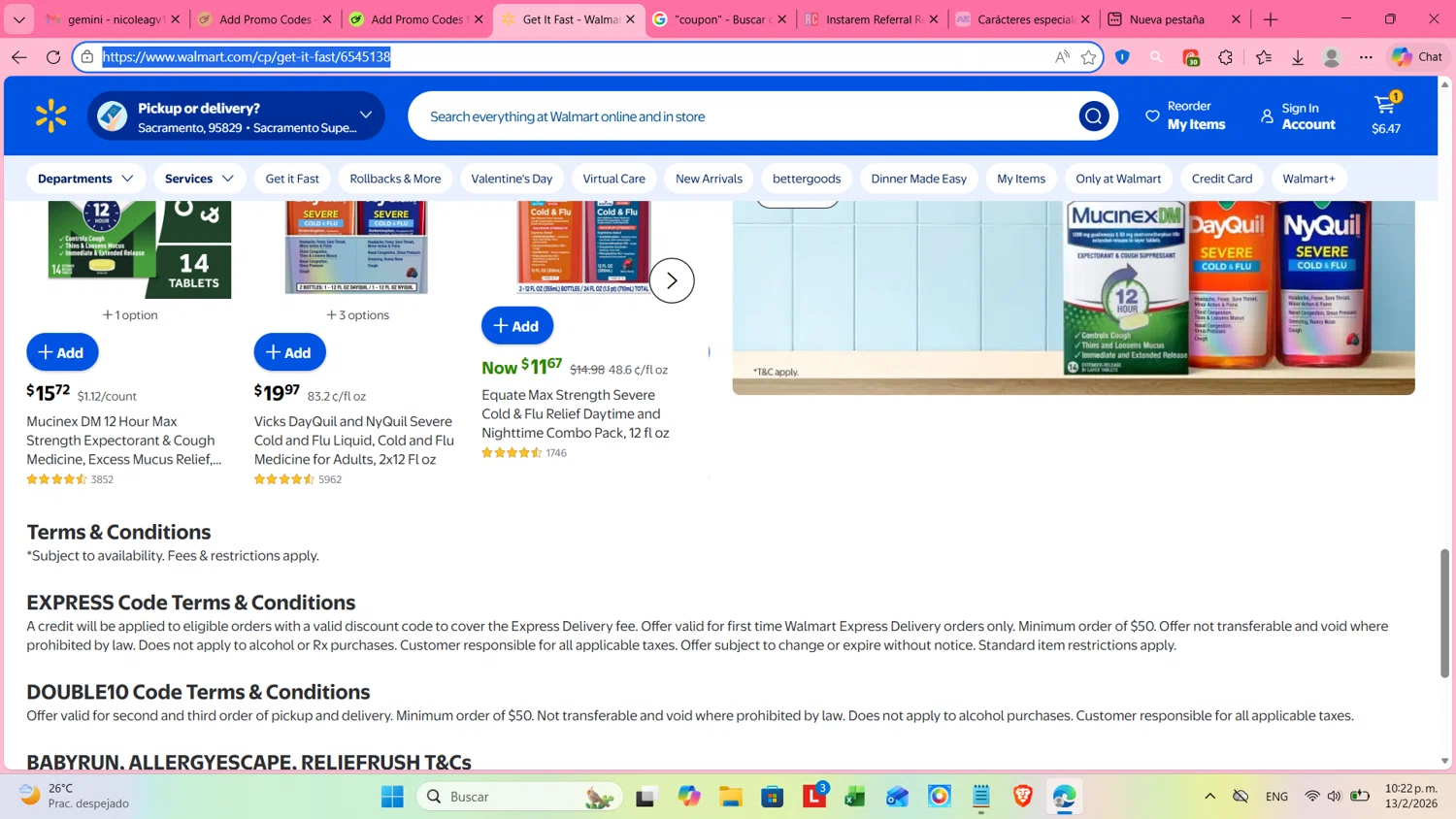Image resolution: width=1456 pixels, height=819 pixels.
Task: Click the browser address bar URL
Action: coord(247,57)
